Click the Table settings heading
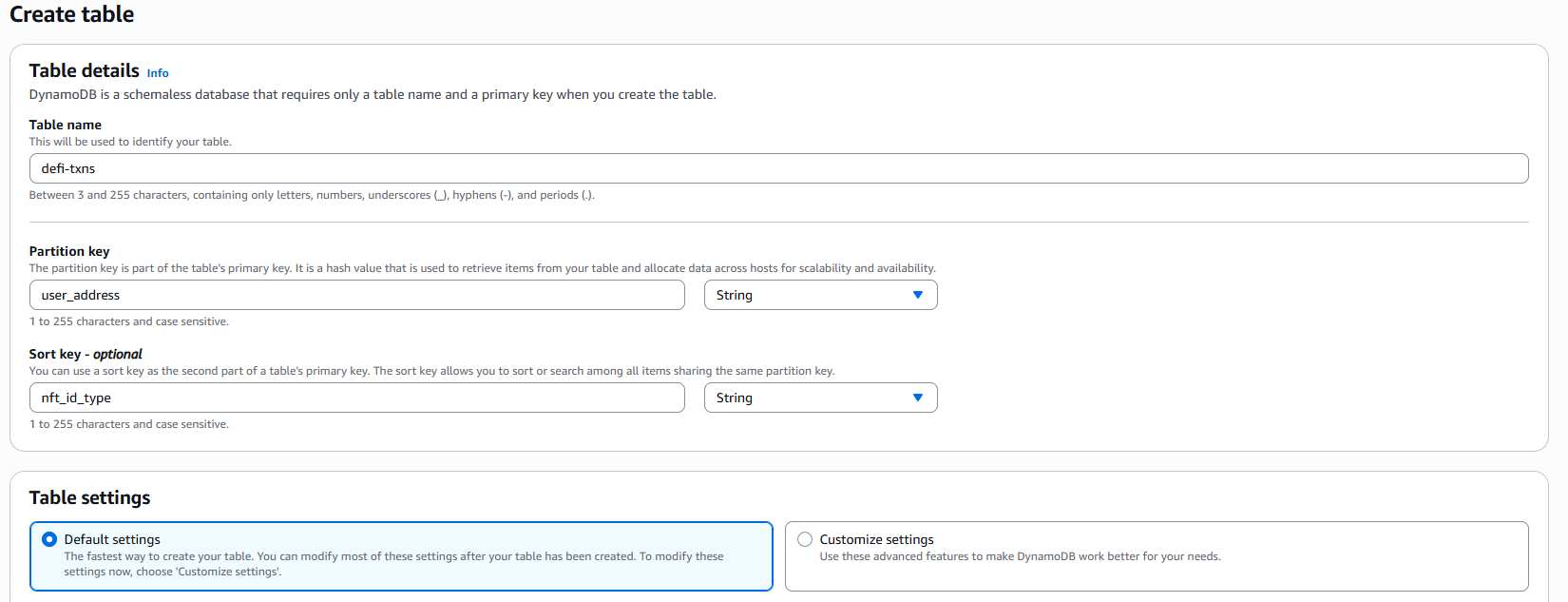This screenshot has width=1568, height=602. coord(89,497)
